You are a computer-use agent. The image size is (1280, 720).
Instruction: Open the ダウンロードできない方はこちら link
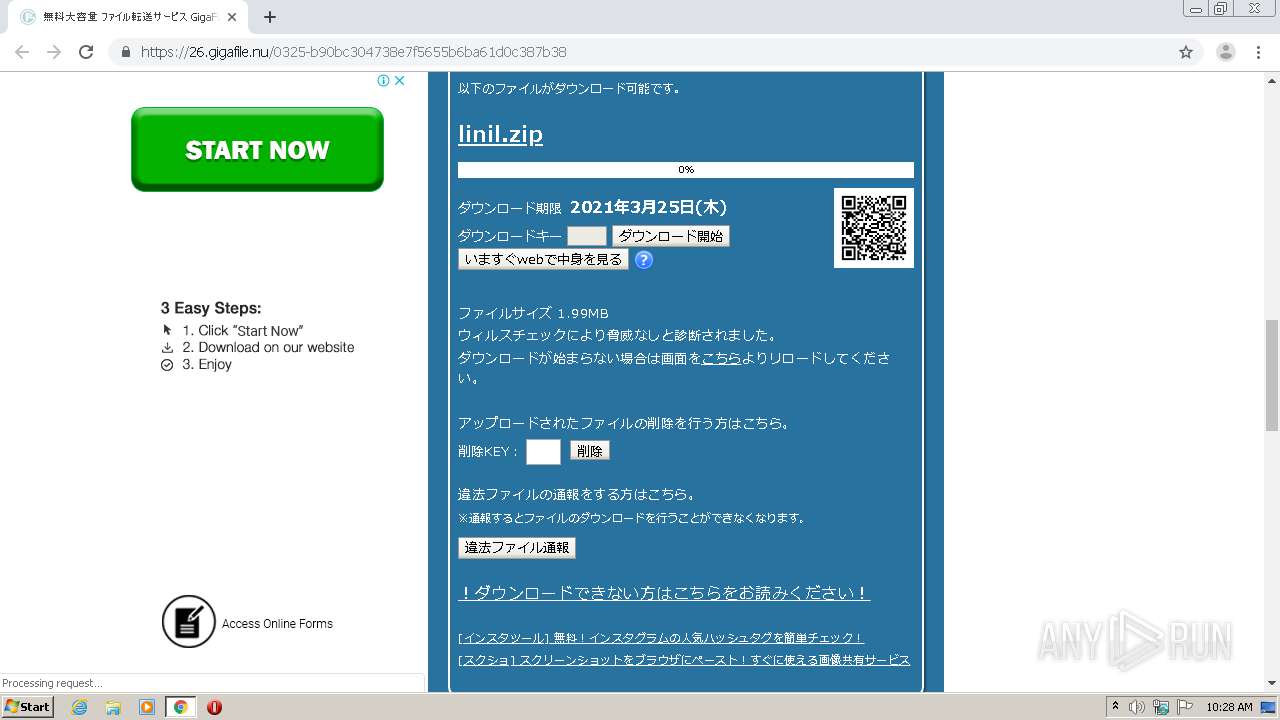pyautogui.click(x=664, y=593)
